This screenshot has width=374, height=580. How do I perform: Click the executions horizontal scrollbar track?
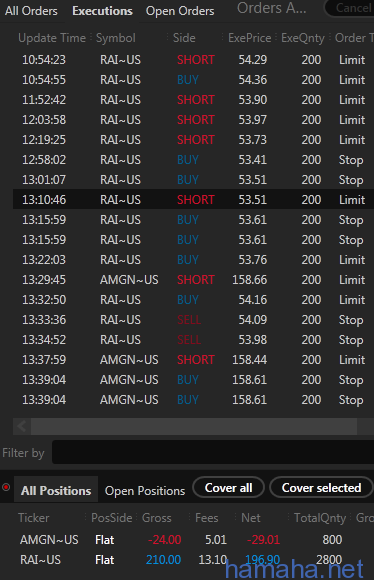193,426
